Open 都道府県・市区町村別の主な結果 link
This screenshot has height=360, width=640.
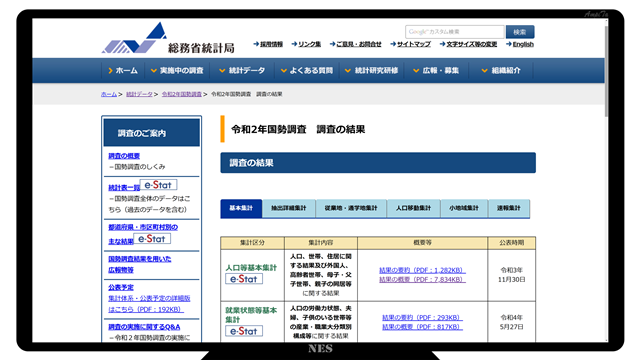pyautogui.click(x=143, y=234)
